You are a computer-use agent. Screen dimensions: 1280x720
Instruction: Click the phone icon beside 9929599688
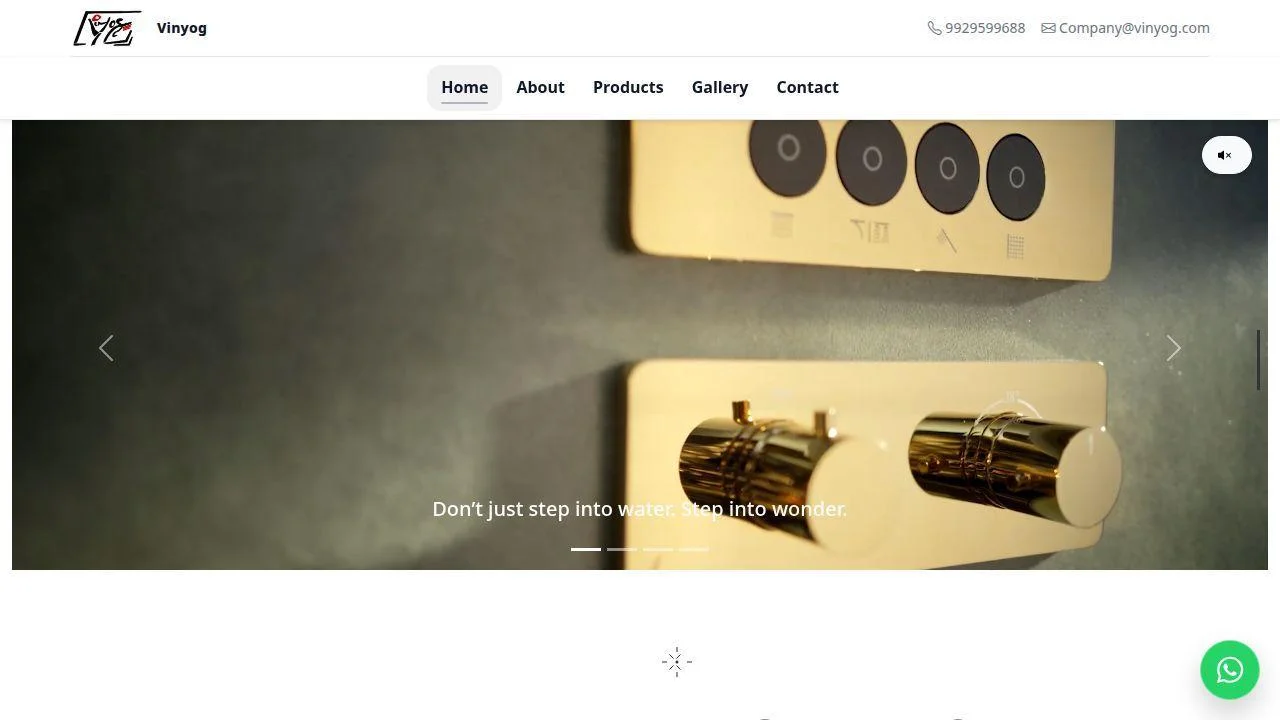click(934, 28)
